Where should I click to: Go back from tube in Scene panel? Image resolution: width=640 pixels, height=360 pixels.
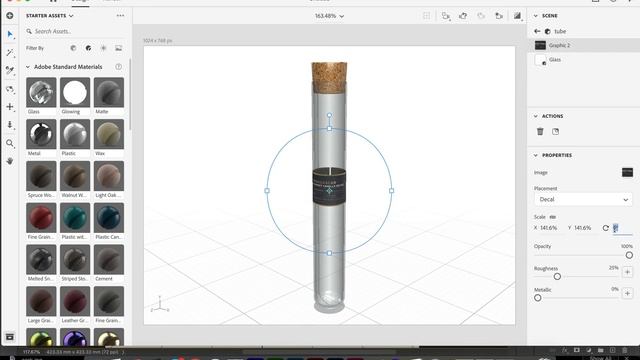click(x=537, y=31)
